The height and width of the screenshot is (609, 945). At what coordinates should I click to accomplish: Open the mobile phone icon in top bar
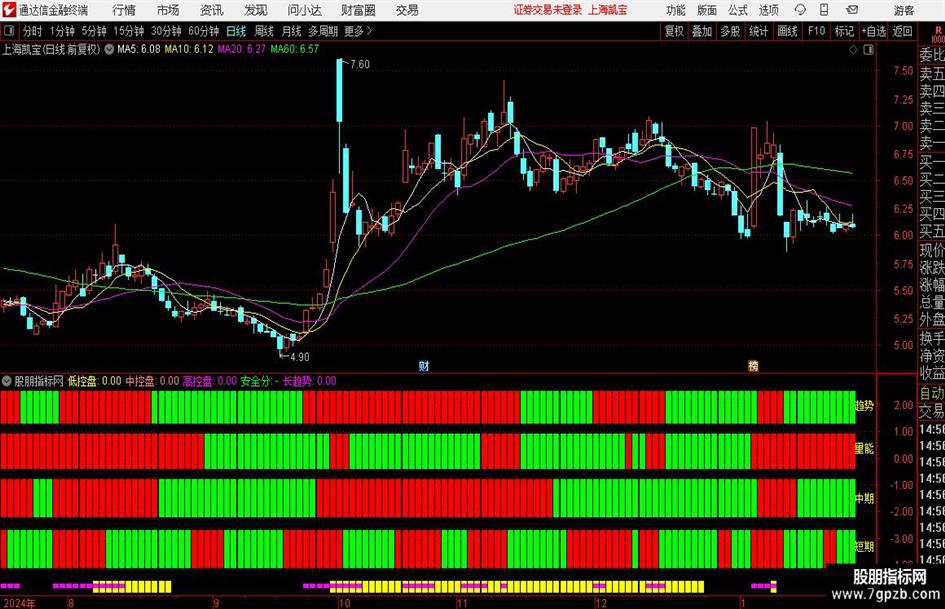point(824,10)
